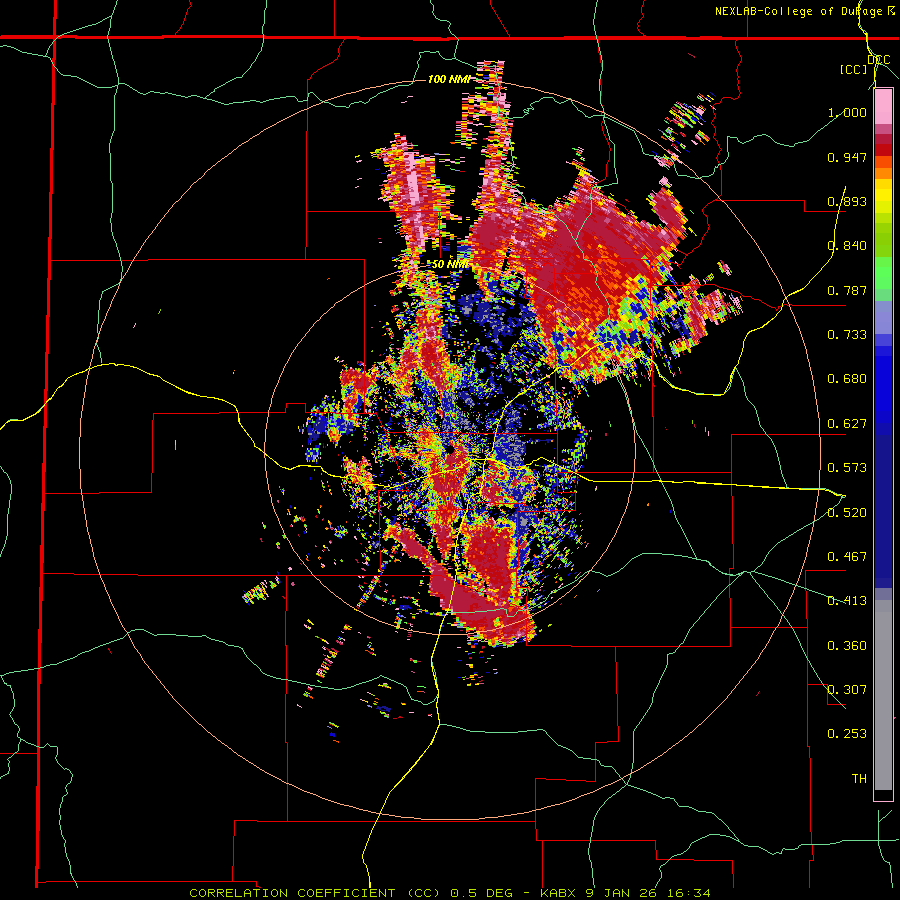
Task: Click the 100 NMI range ring label
Action: pos(449,79)
